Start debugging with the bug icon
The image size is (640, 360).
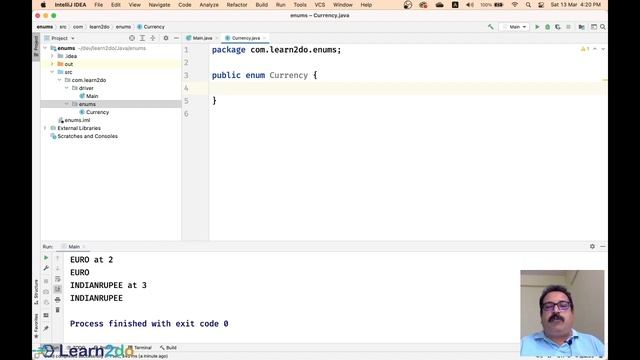pyautogui.click(x=547, y=27)
